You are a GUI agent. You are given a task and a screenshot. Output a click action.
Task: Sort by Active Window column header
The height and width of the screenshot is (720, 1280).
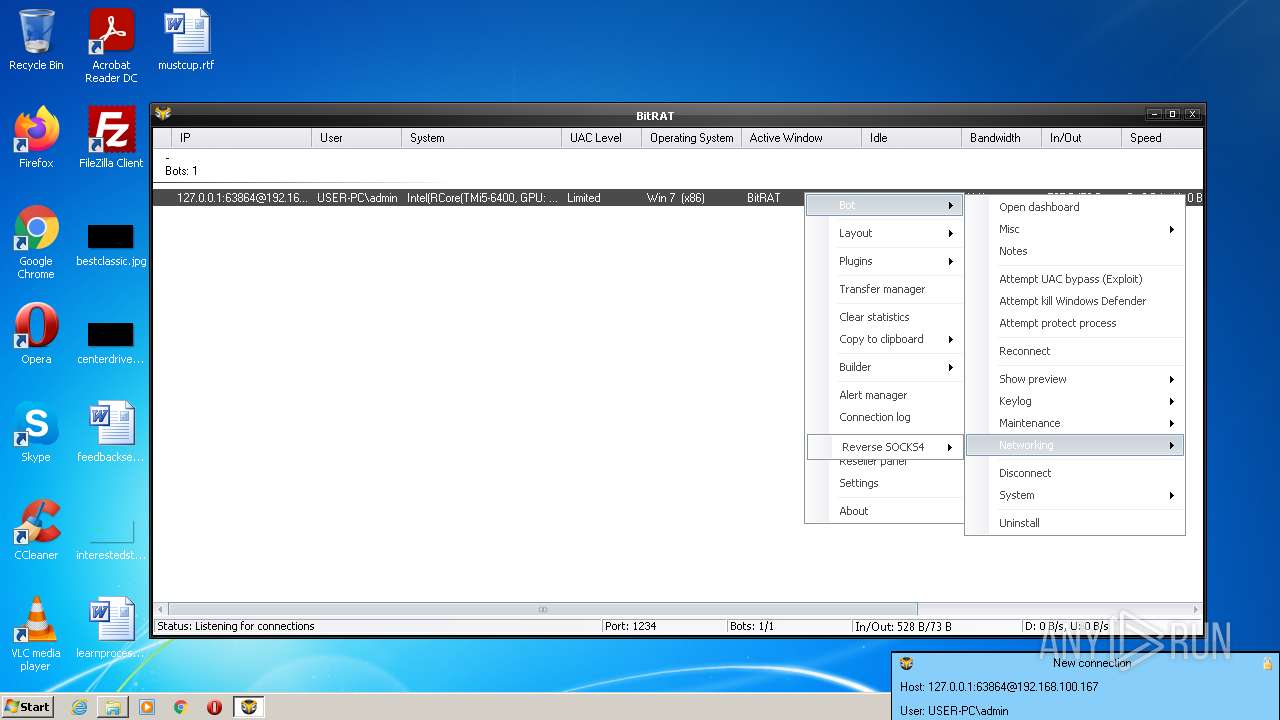coord(801,138)
